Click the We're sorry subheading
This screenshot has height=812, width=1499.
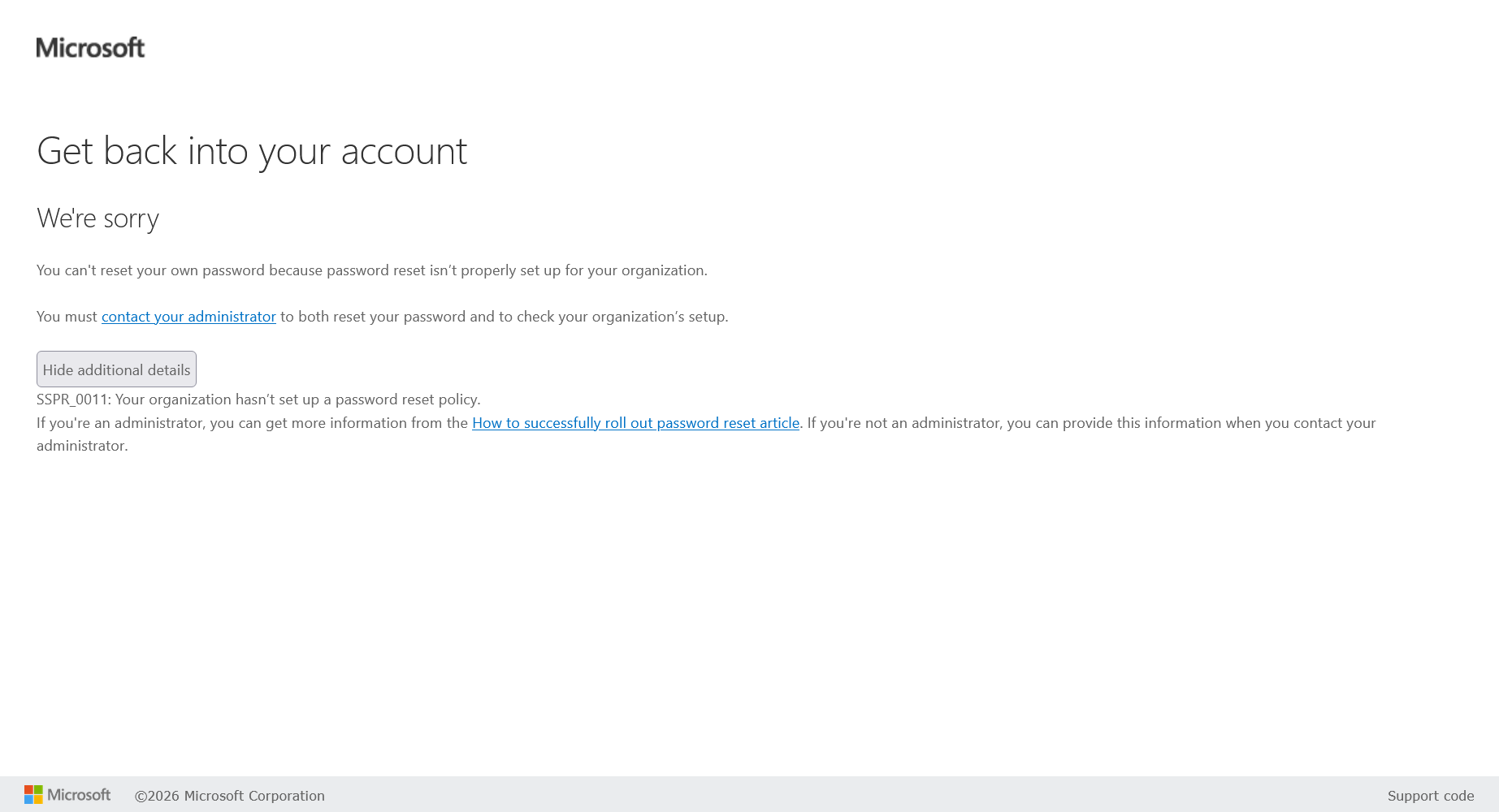click(97, 218)
